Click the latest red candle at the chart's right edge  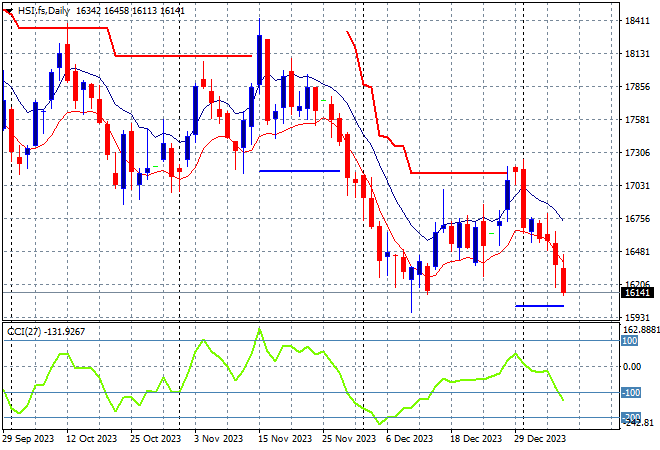pyautogui.click(x=564, y=280)
